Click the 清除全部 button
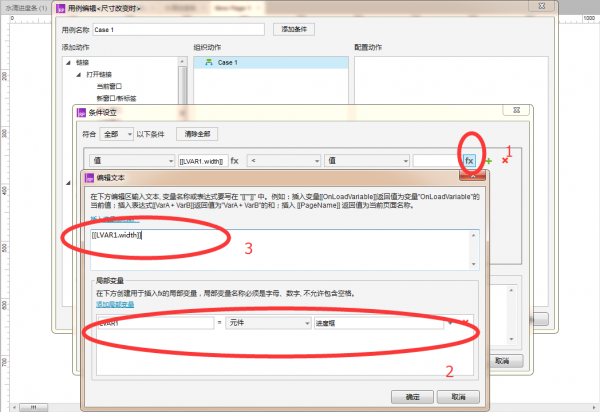The height and width of the screenshot is (412, 600). (197, 134)
